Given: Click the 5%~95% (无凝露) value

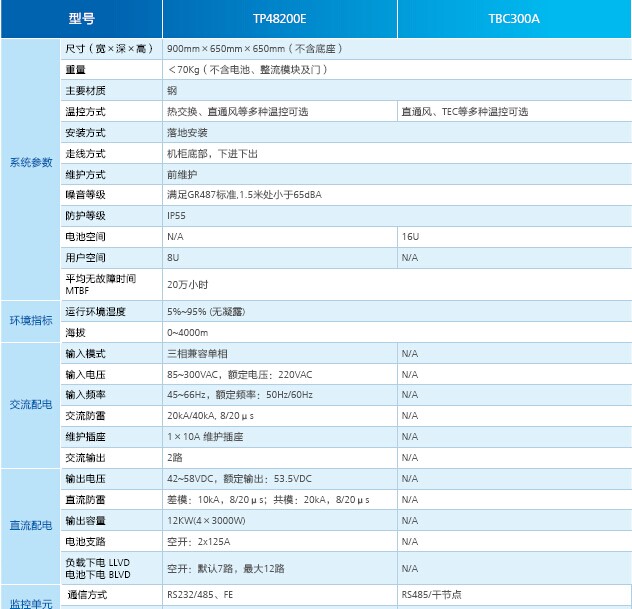Looking at the screenshot, I should click(206, 312).
